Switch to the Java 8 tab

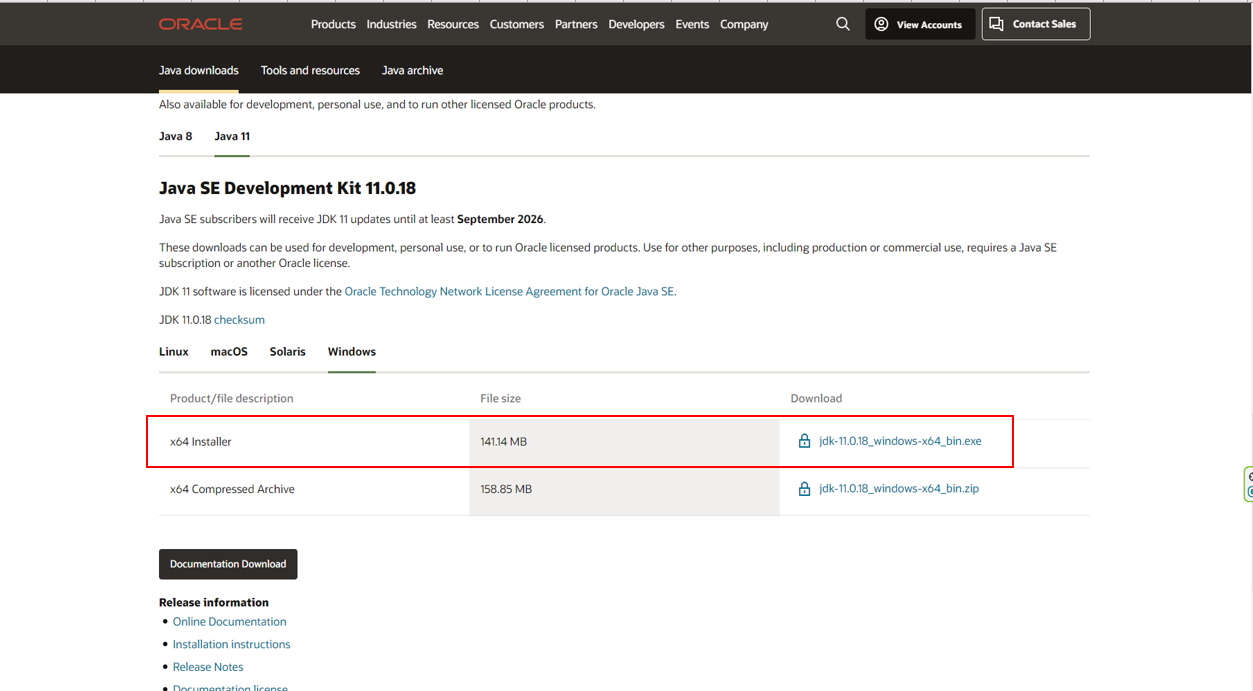tap(175, 136)
